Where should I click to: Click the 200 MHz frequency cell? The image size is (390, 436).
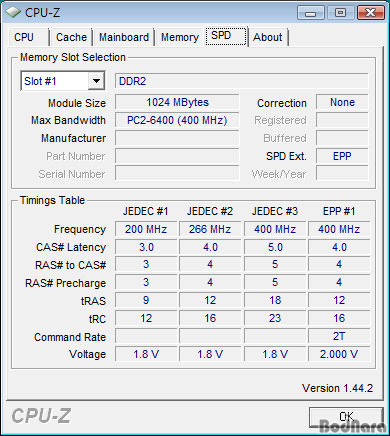click(x=146, y=229)
